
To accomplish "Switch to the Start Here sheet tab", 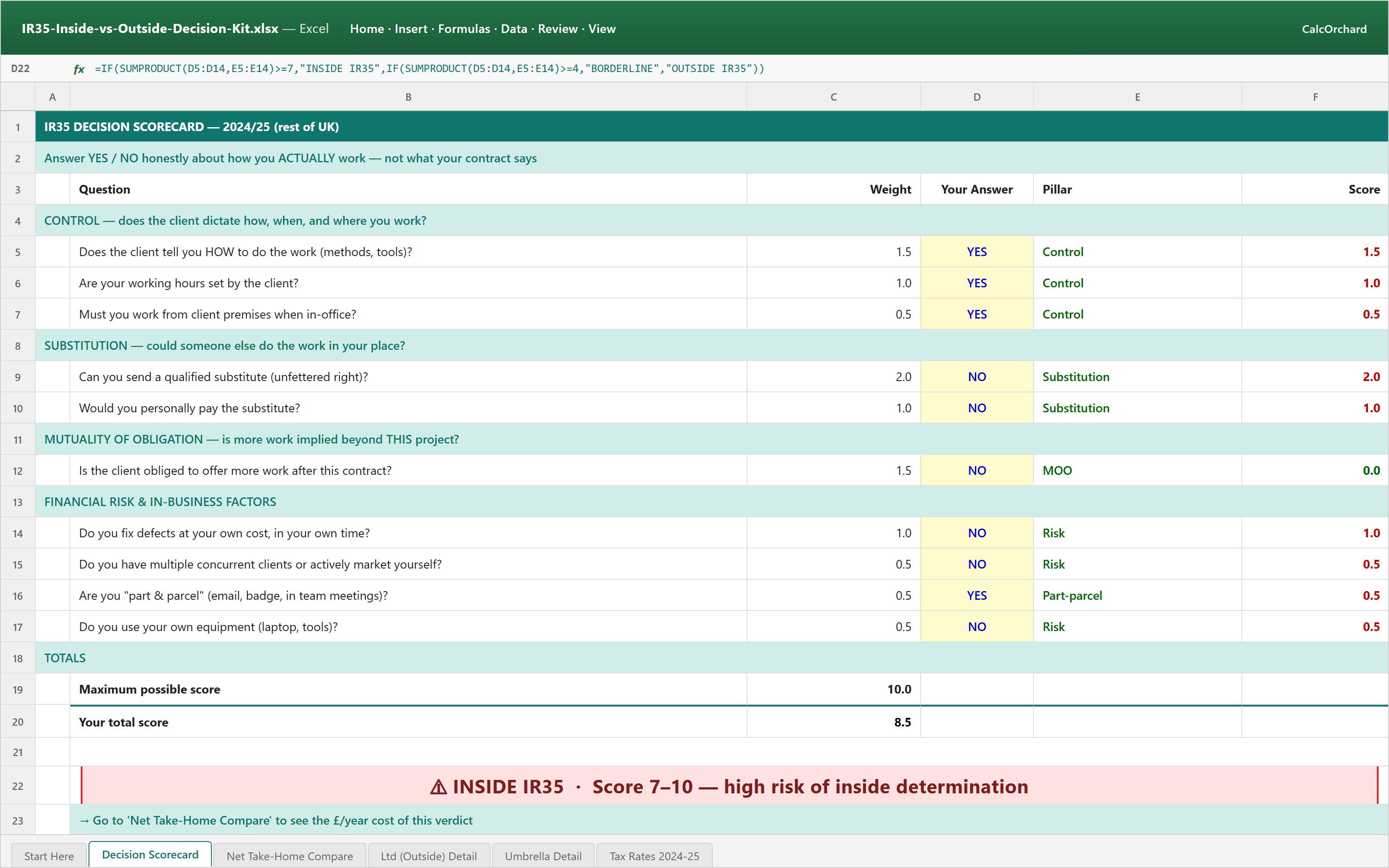I will click(x=49, y=855).
